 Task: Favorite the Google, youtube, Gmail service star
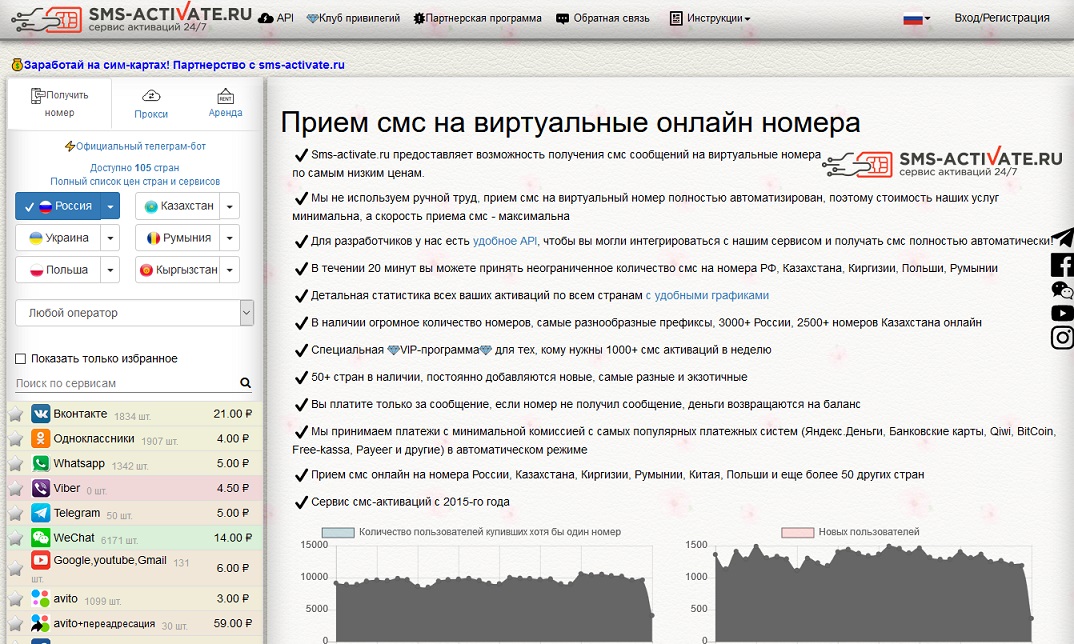pyautogui.click(x=16, y=568)
